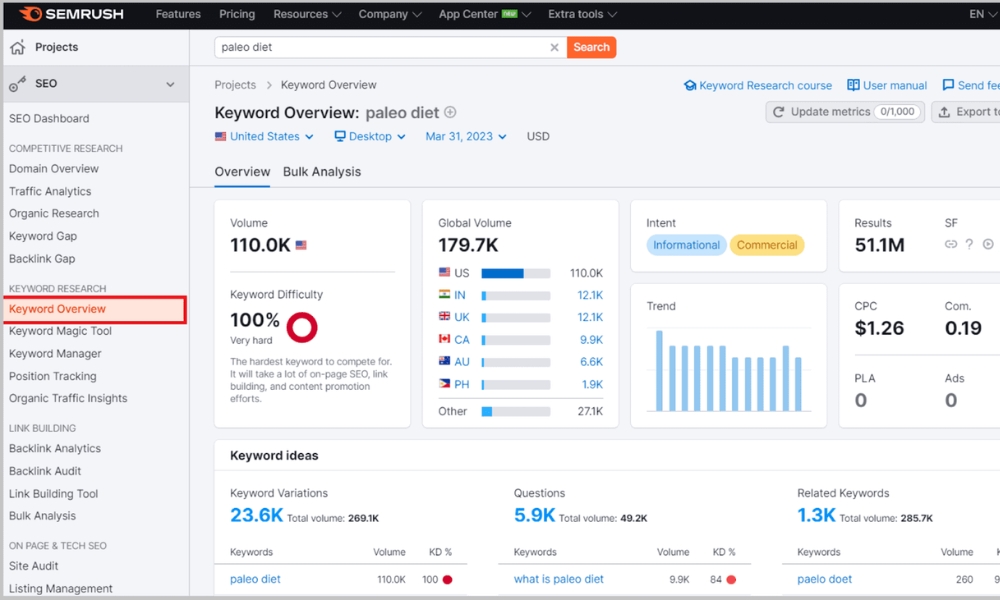The image size is (1000, 600).
Task: Open the paleo diet keyword link
Action: (255, 579)
